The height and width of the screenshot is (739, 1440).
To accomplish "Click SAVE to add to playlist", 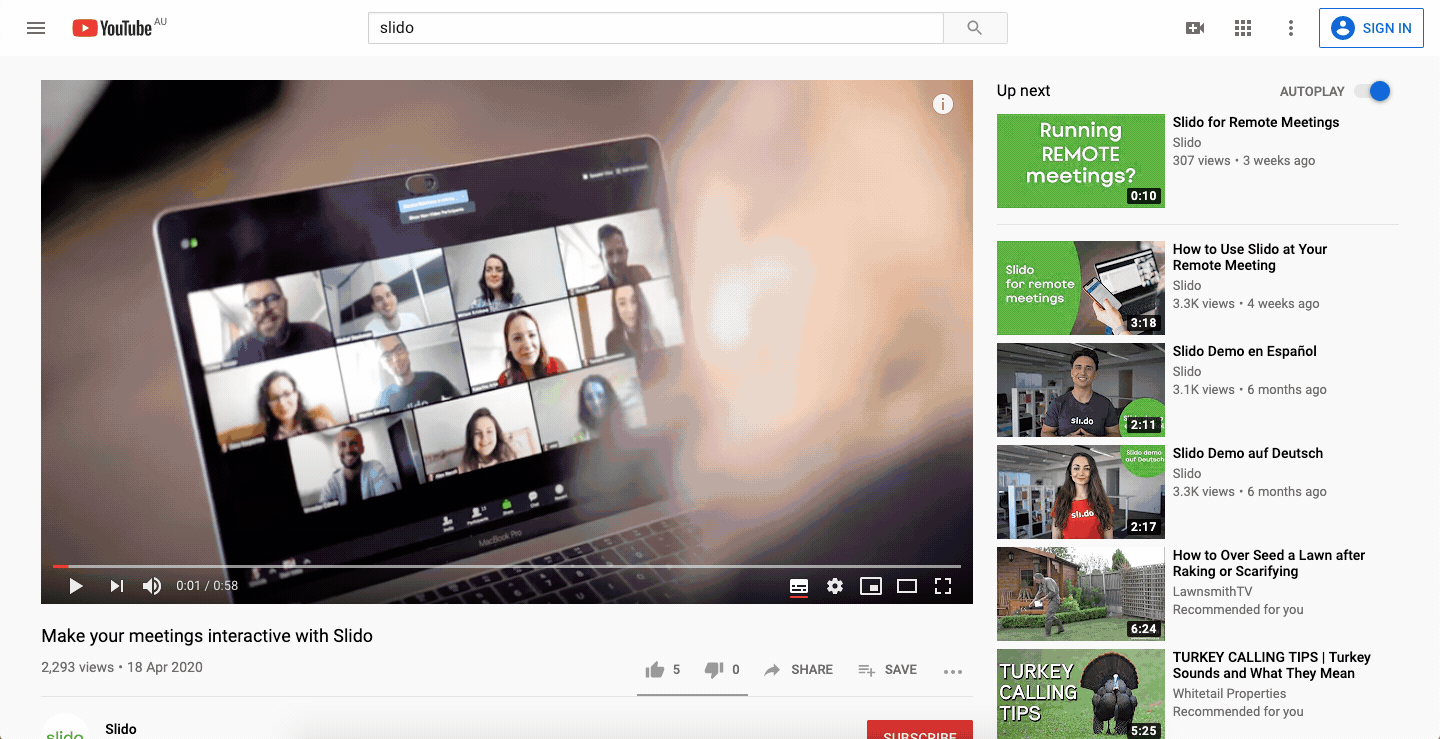I will [x=888, y=670].
